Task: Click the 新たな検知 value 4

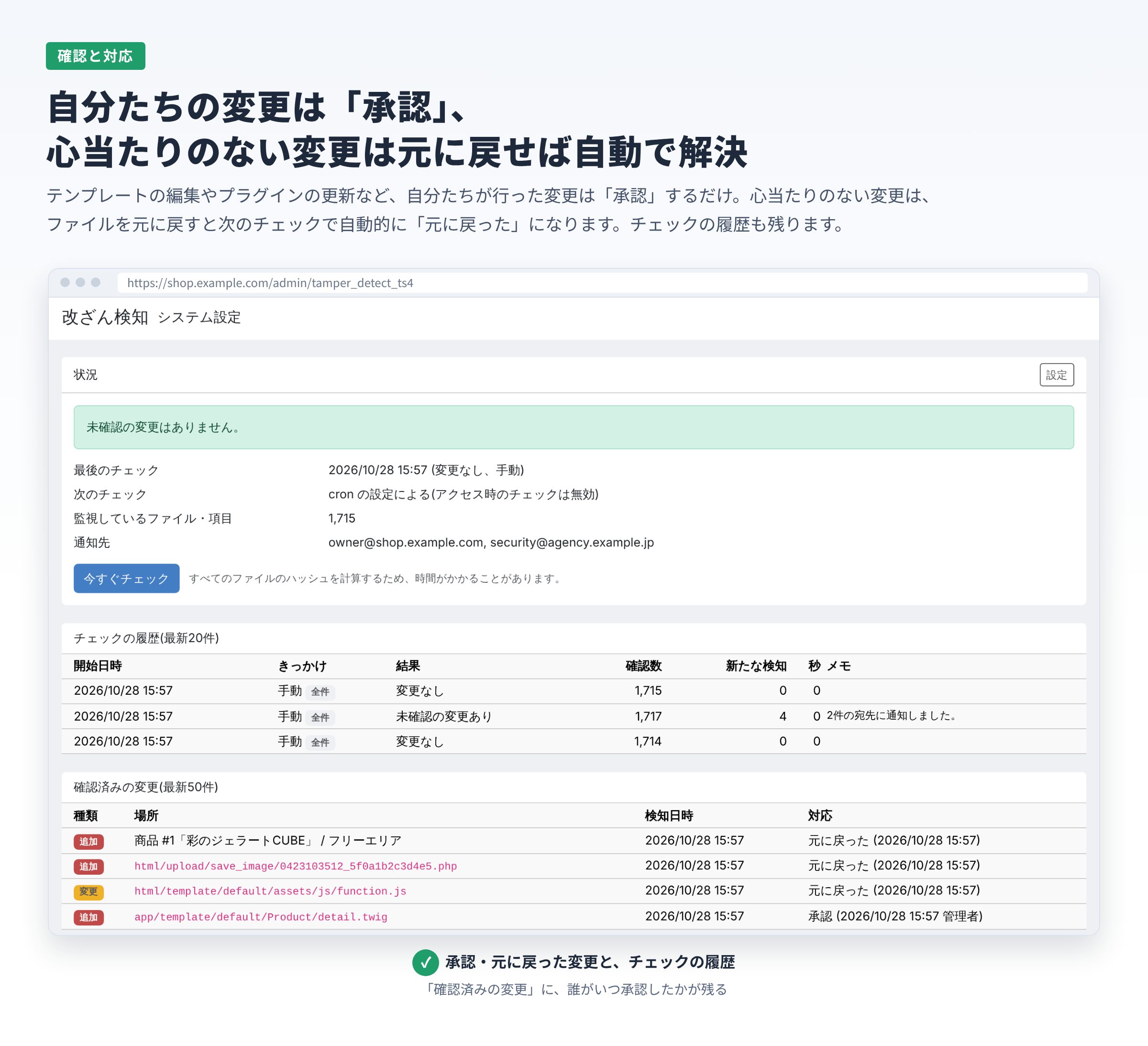Action: coord(783,716)
